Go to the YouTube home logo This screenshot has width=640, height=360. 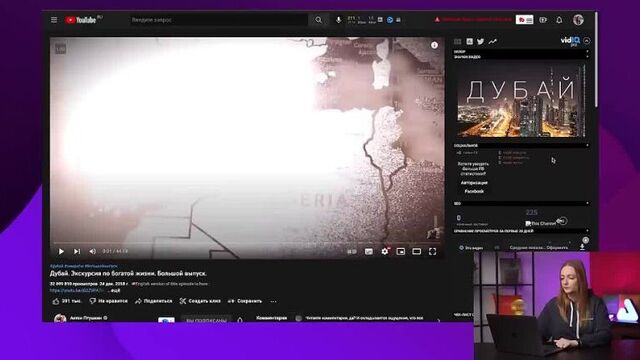[81, 20]
